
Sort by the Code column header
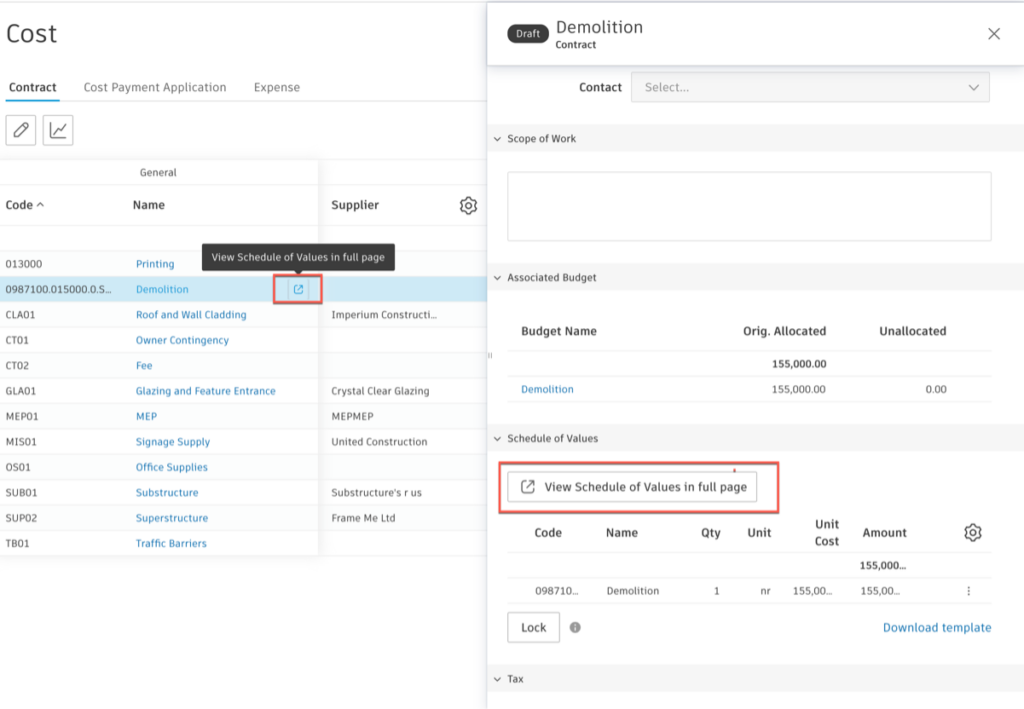[25, 205]
